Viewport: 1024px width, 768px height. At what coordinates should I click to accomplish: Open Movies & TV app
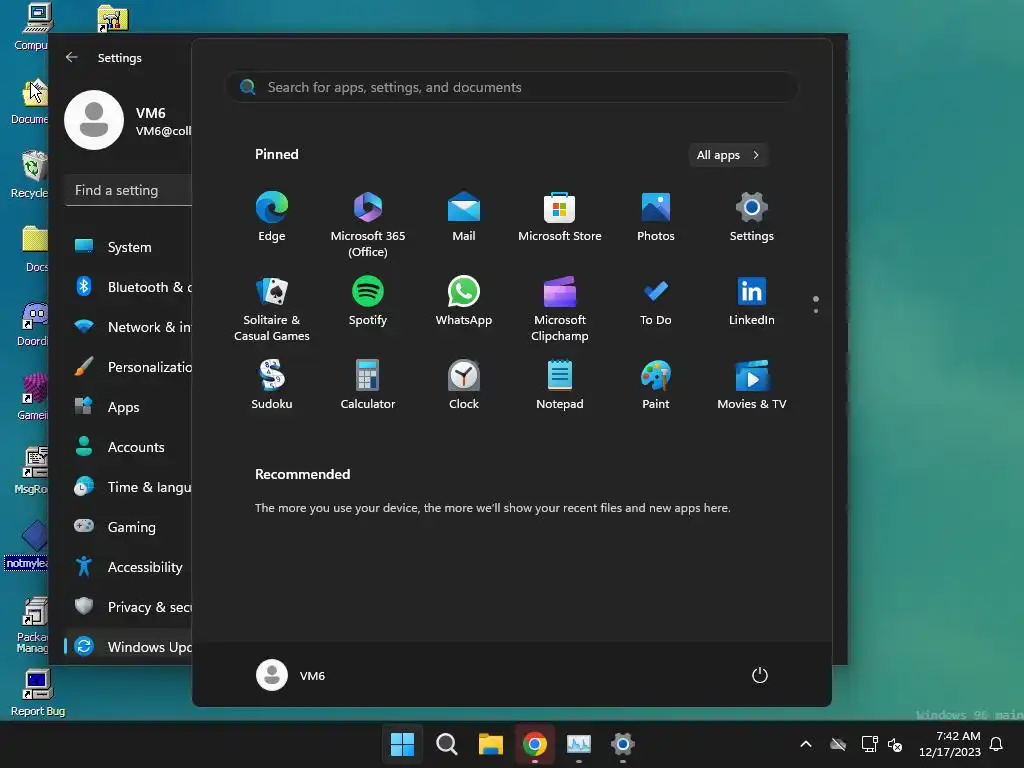tap(752, 385)
